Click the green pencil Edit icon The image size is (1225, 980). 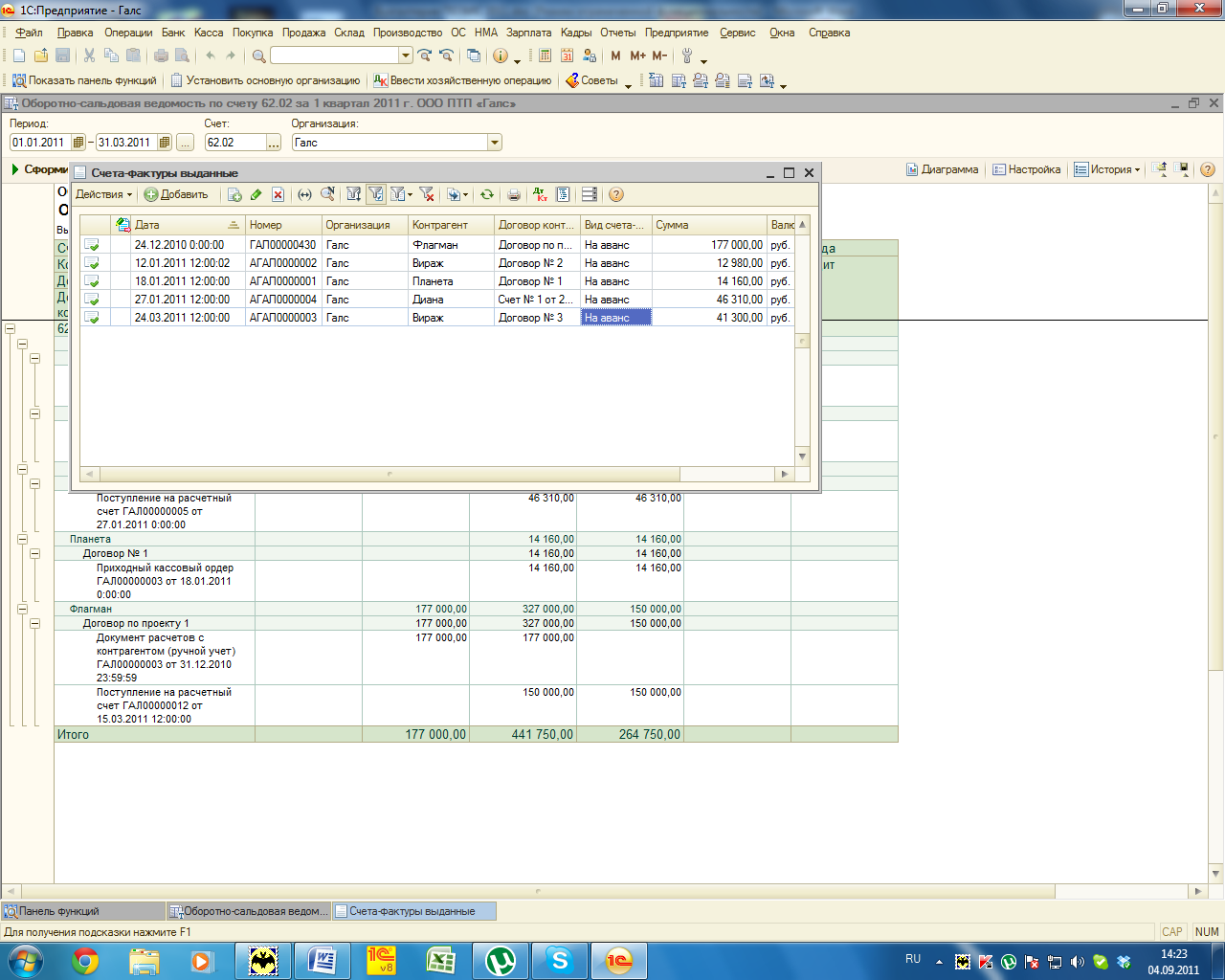(x=256, y=194)
